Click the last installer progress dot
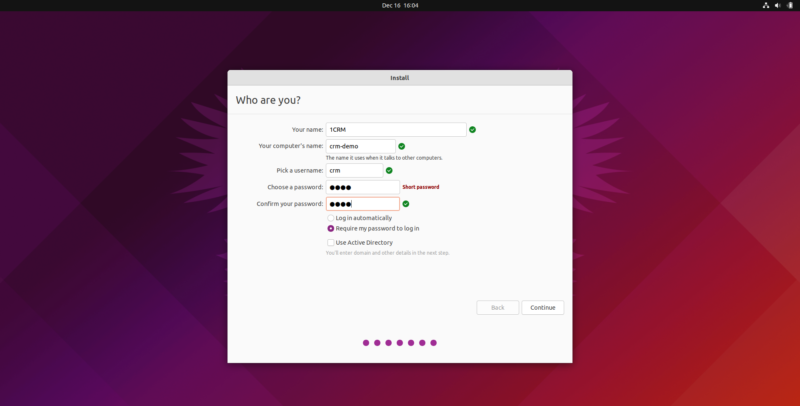This screenshot has width=800, height=406. pos(434,343)
